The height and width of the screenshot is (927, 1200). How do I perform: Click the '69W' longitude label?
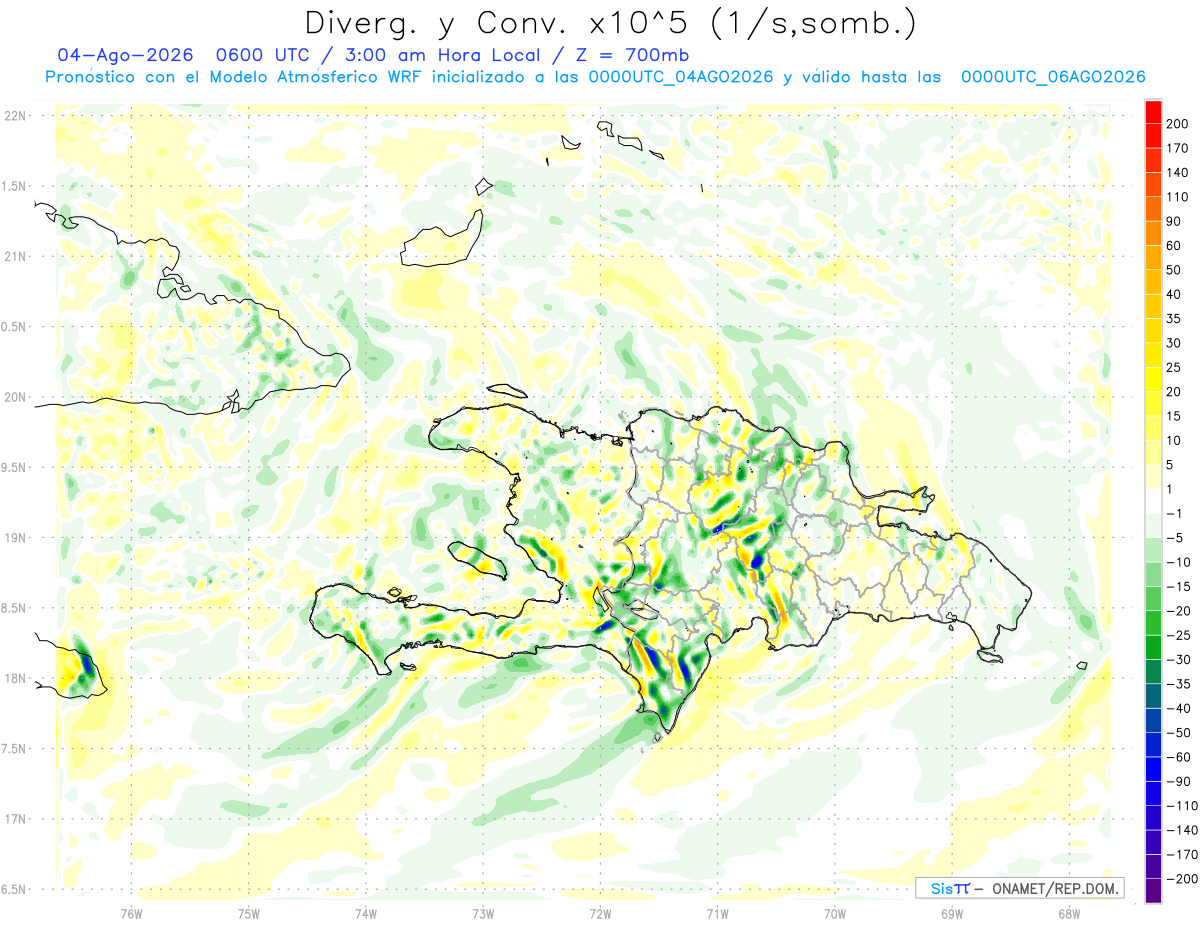click(952, 913)
